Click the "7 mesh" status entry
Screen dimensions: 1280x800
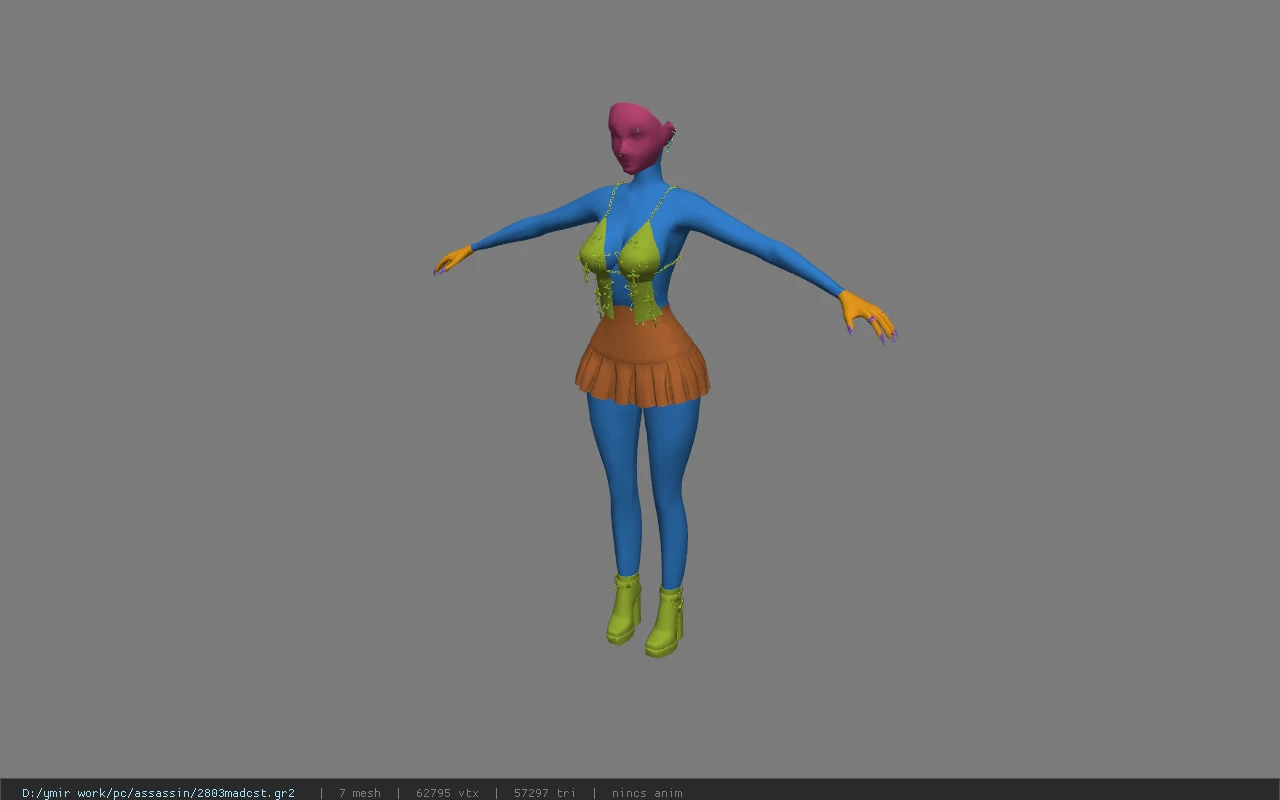(x=360, y=793)
